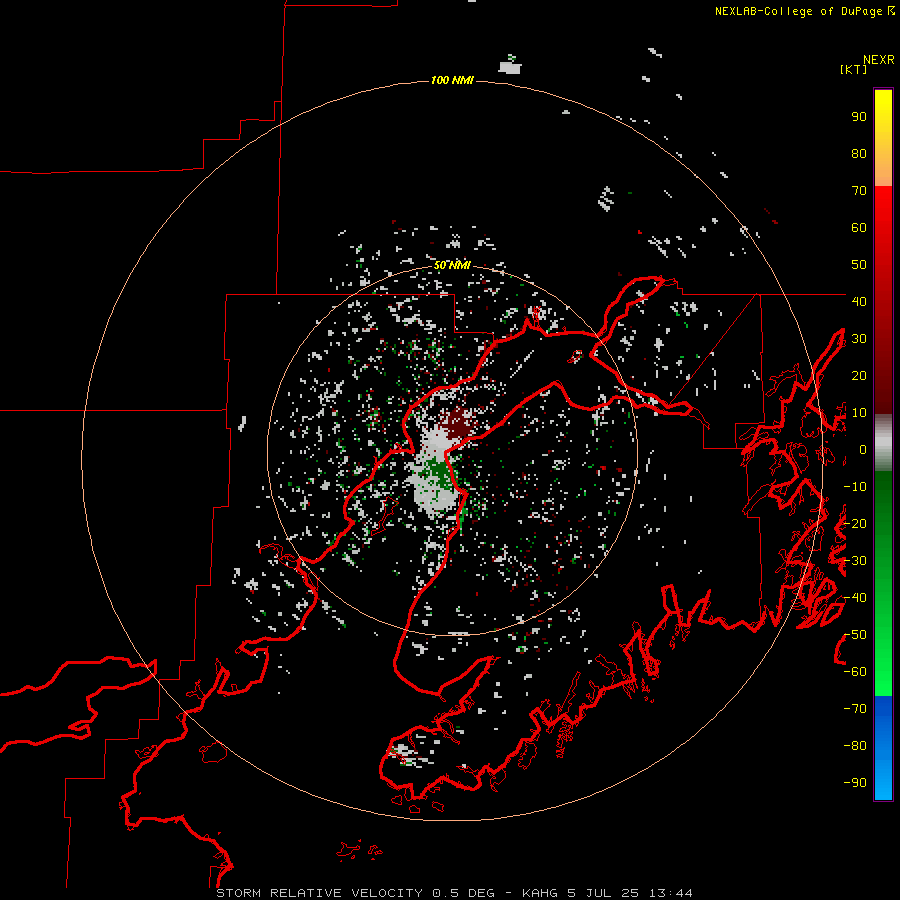
Task: Click the "0" label on the velocity scale
Action: click(x=863, y=450)
